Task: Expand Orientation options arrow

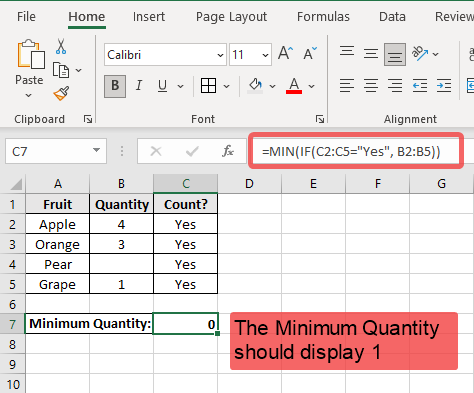Action: tap(436, 54)
